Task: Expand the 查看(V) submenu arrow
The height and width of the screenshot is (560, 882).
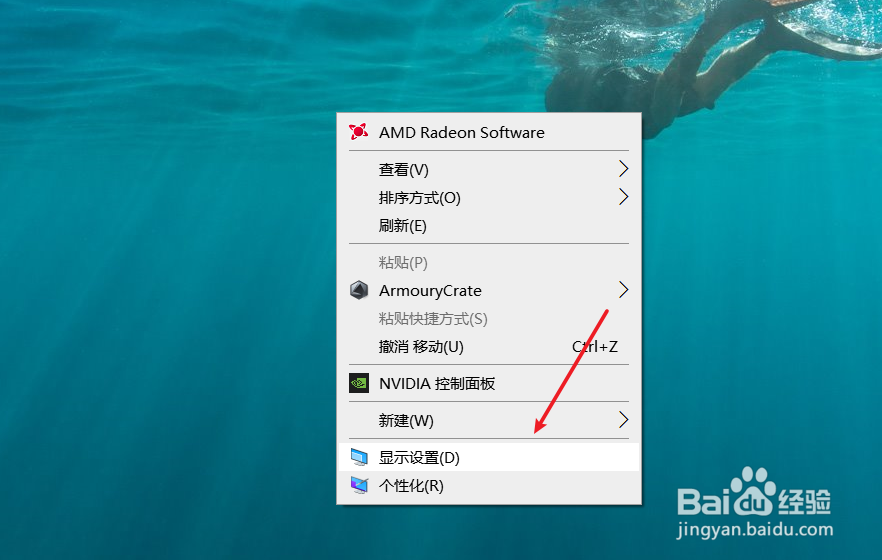Action: (x=623, y=169)
